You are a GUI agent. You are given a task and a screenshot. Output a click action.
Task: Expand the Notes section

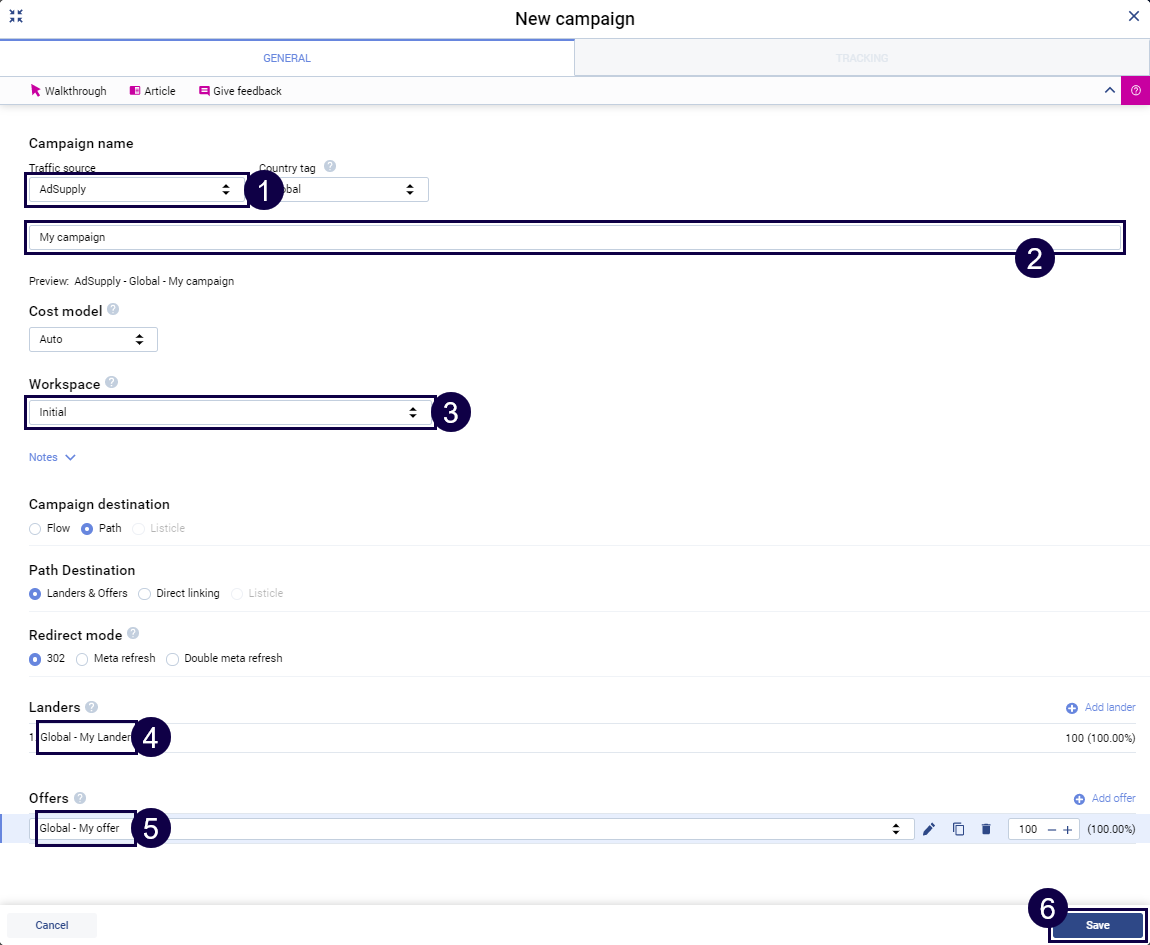coord(51,457)
